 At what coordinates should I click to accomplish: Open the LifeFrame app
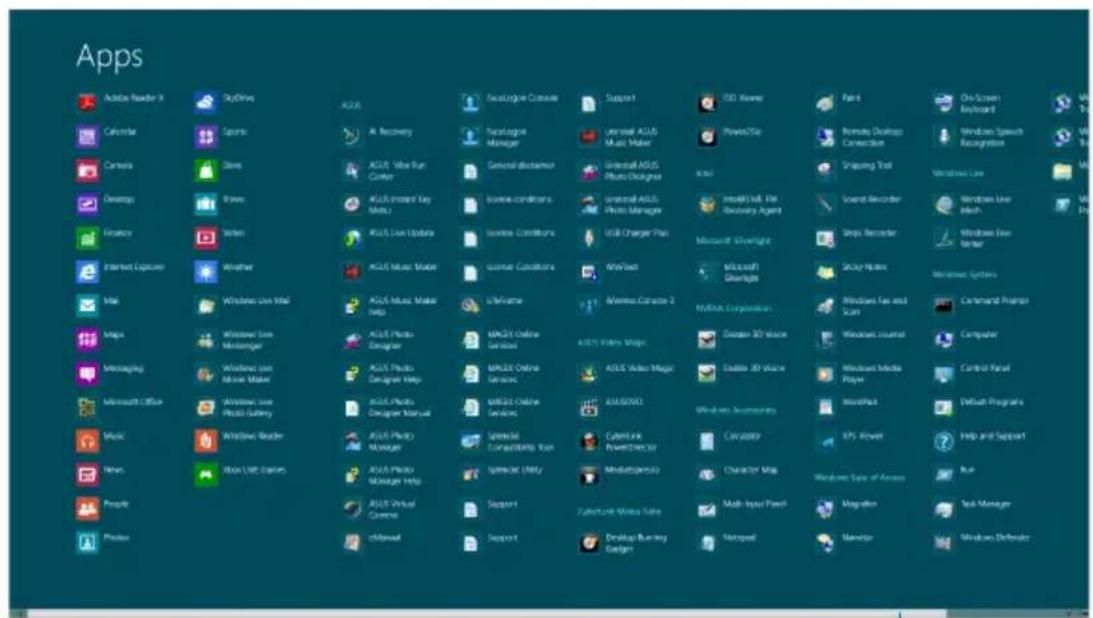click(x=491, y=305)
